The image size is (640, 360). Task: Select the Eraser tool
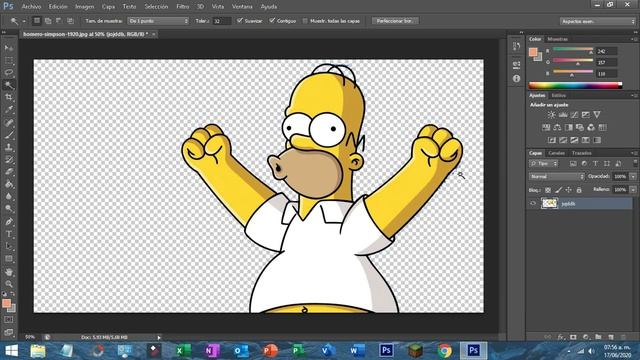coord(9,172)
